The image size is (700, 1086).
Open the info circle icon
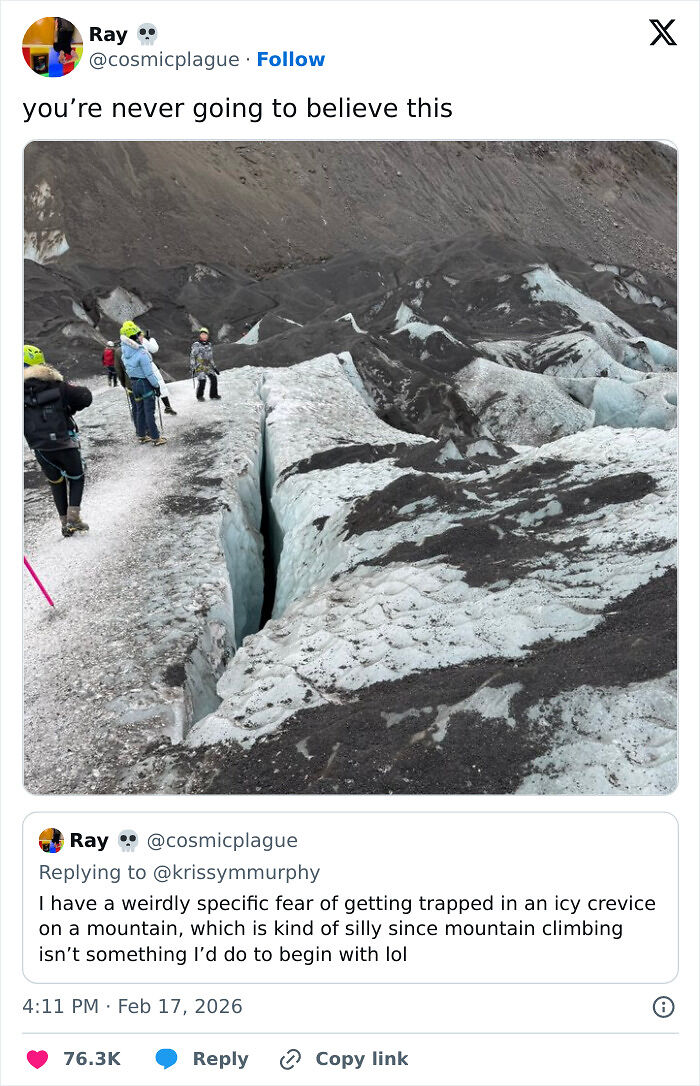[663, 1007]
